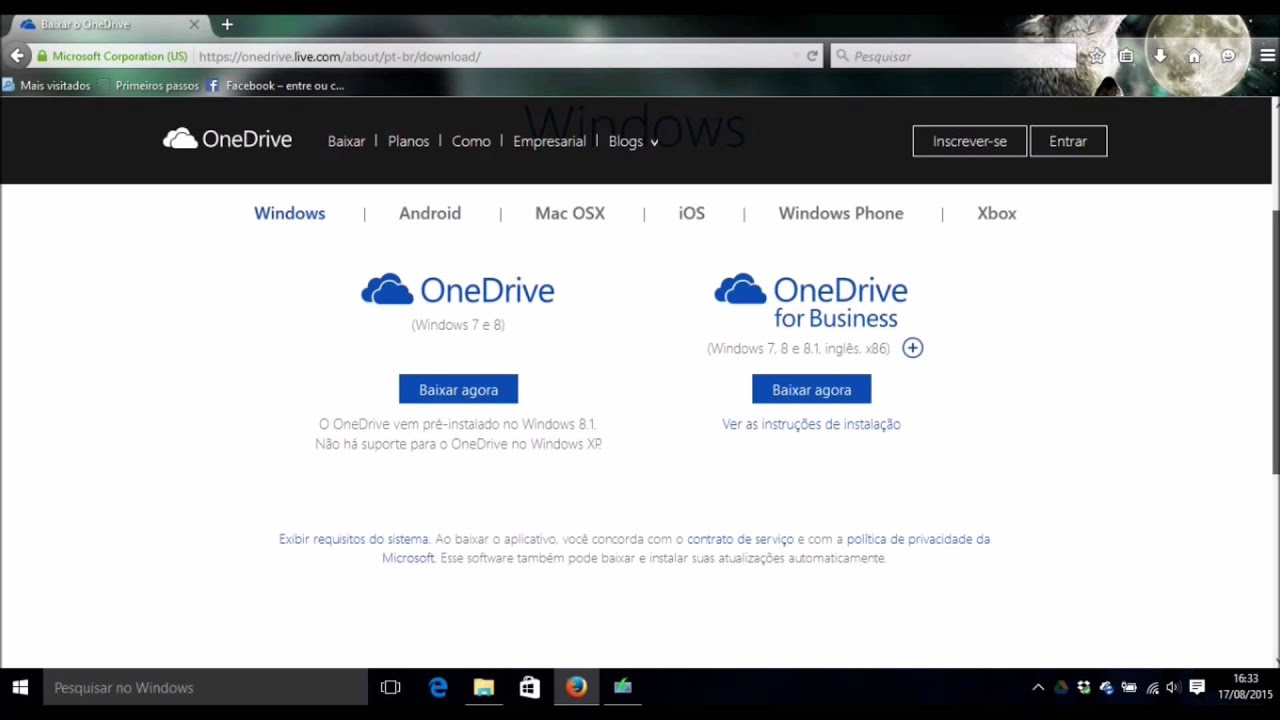This screenshot has width=1280, height=720.
Task: Click the Entrar sign-in button
Action: tap(1068, 141)
